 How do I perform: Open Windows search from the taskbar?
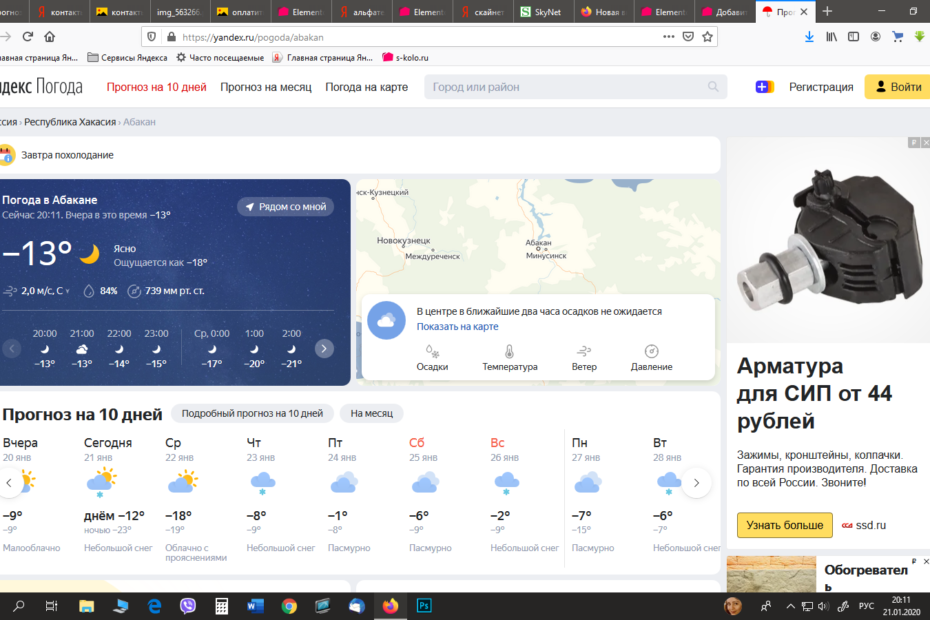coord(19,606)
